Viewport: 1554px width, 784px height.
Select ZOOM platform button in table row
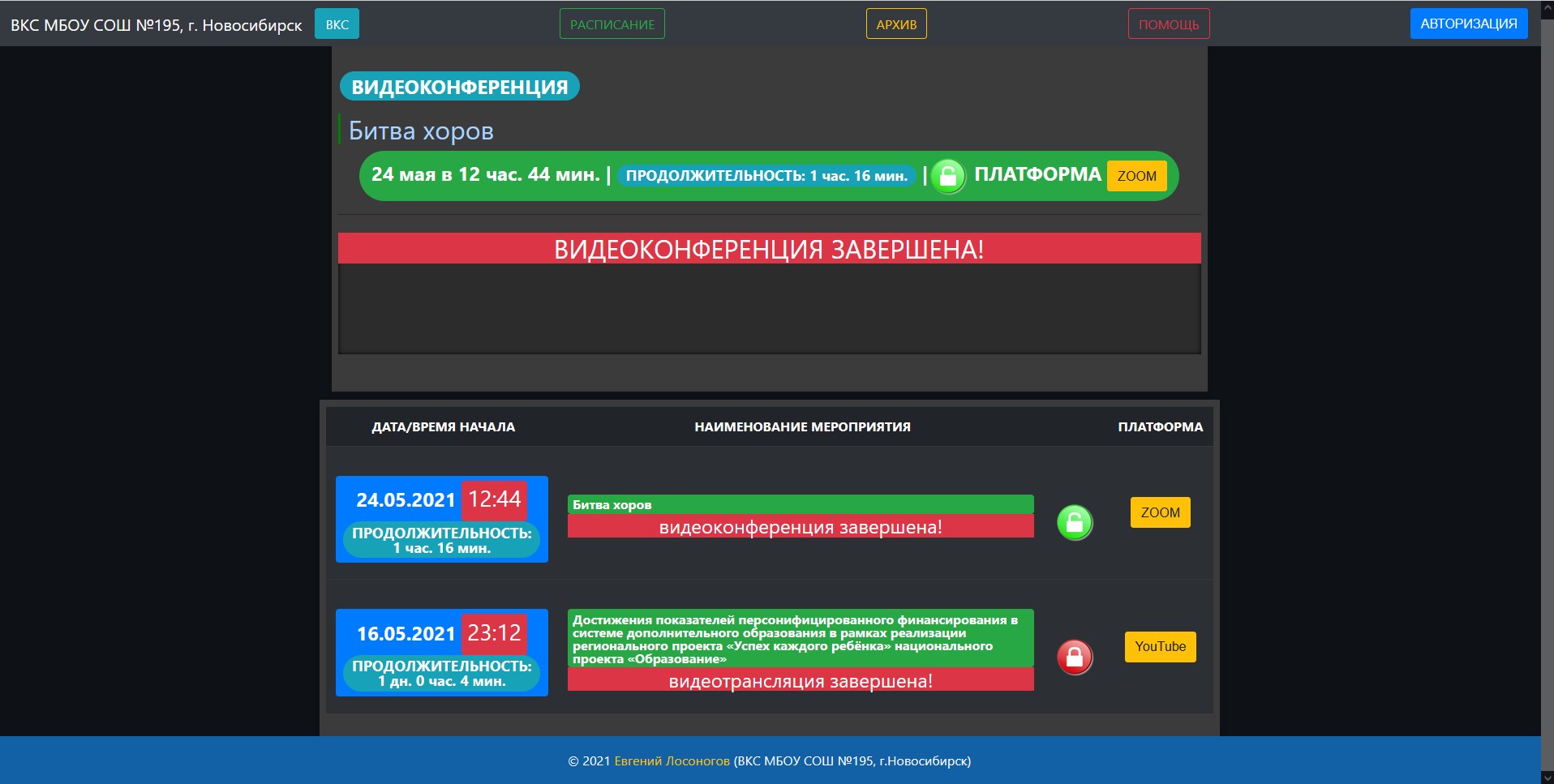coord(1160,512)
